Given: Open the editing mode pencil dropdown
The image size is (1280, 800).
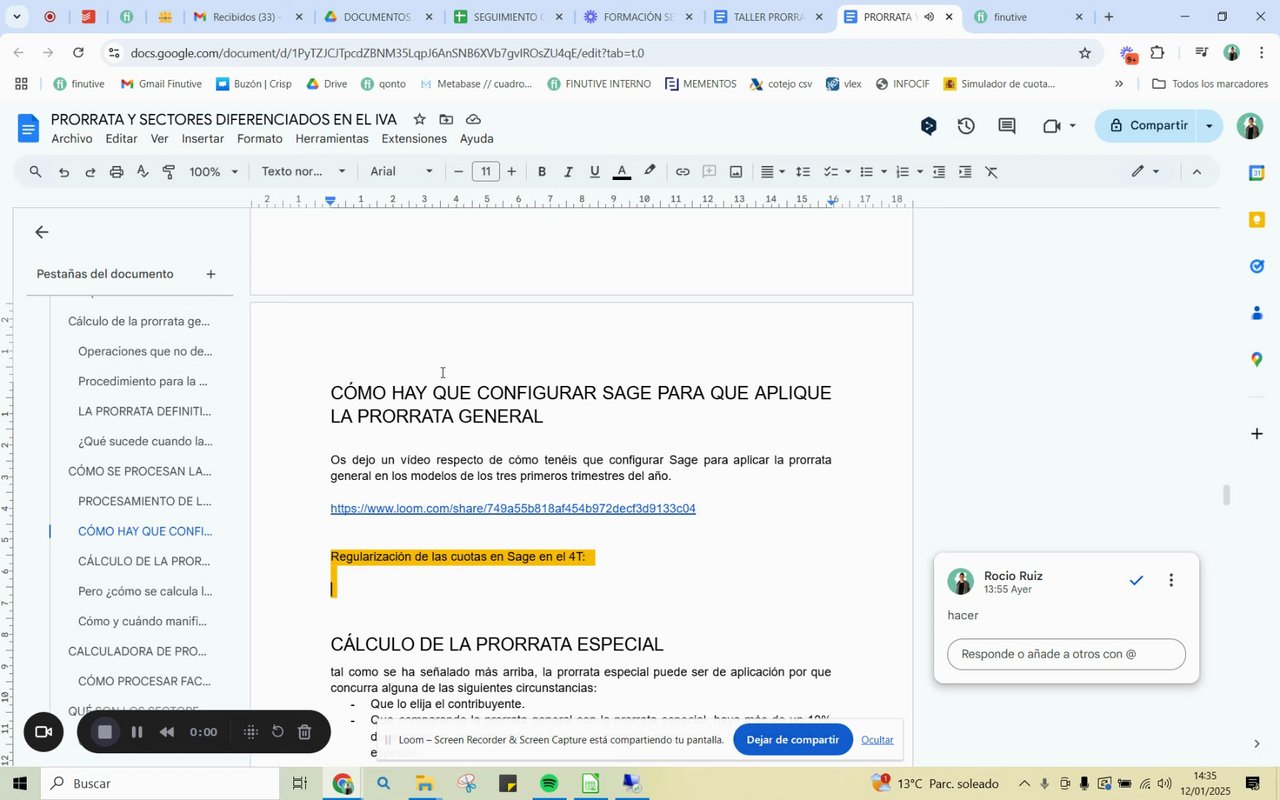Looking at the screenshot, I should pyautogui.click(x=1145, y=172).
